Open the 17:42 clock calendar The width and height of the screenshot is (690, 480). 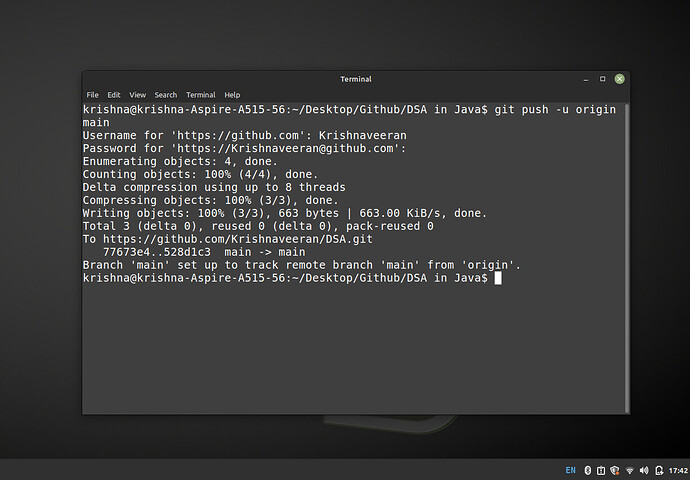[x=678, y=470]
